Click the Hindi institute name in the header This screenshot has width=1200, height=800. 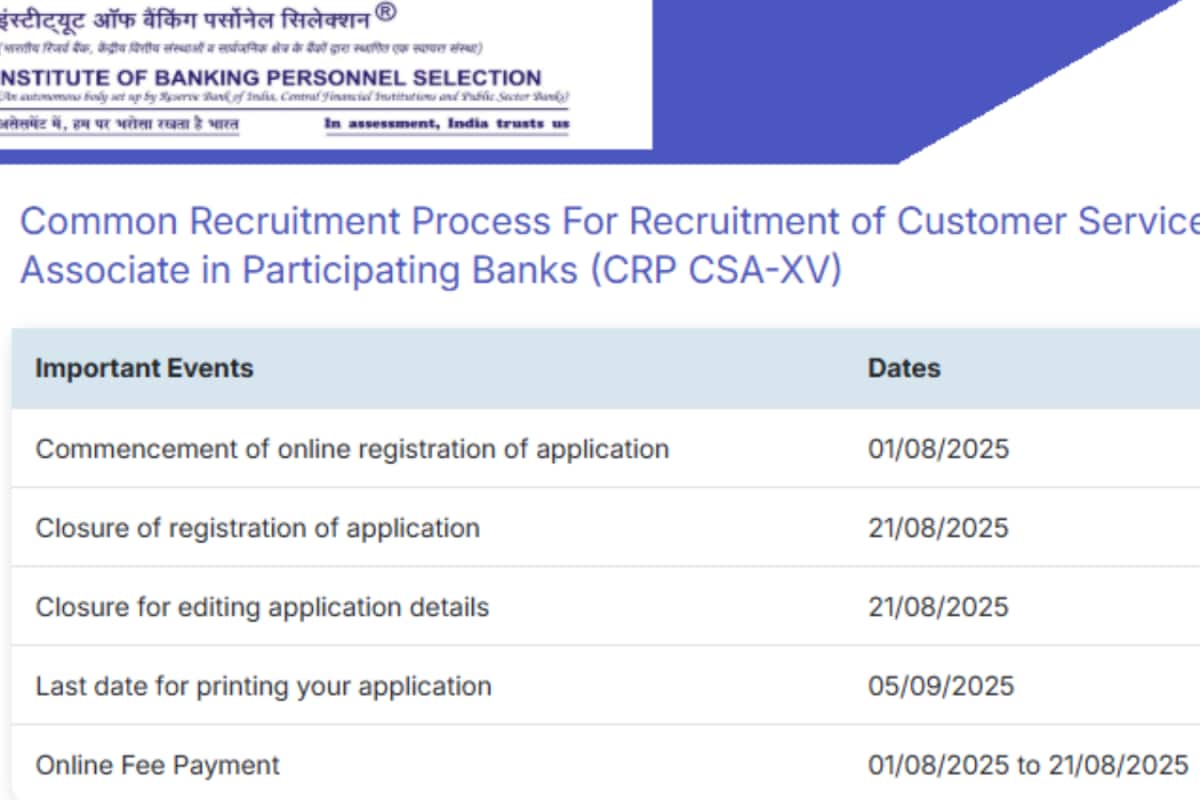coord(184,19)
